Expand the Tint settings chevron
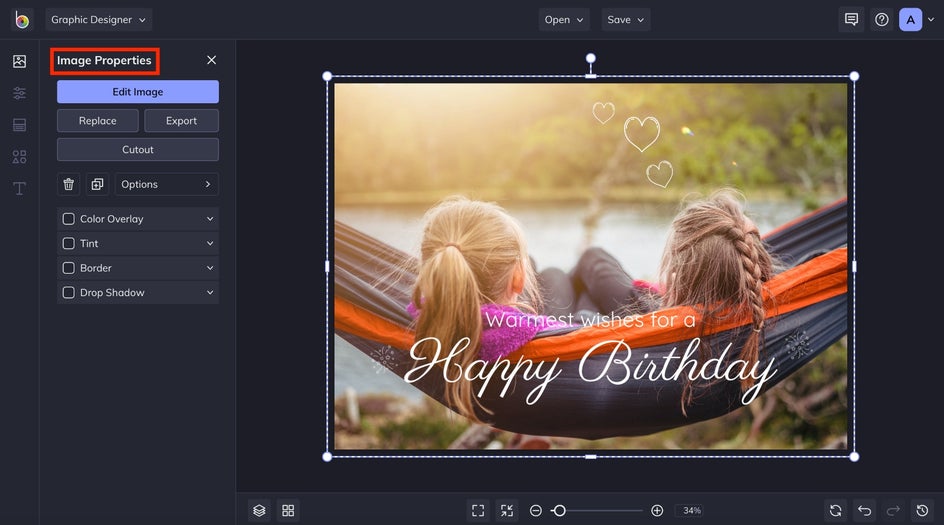 210,244
